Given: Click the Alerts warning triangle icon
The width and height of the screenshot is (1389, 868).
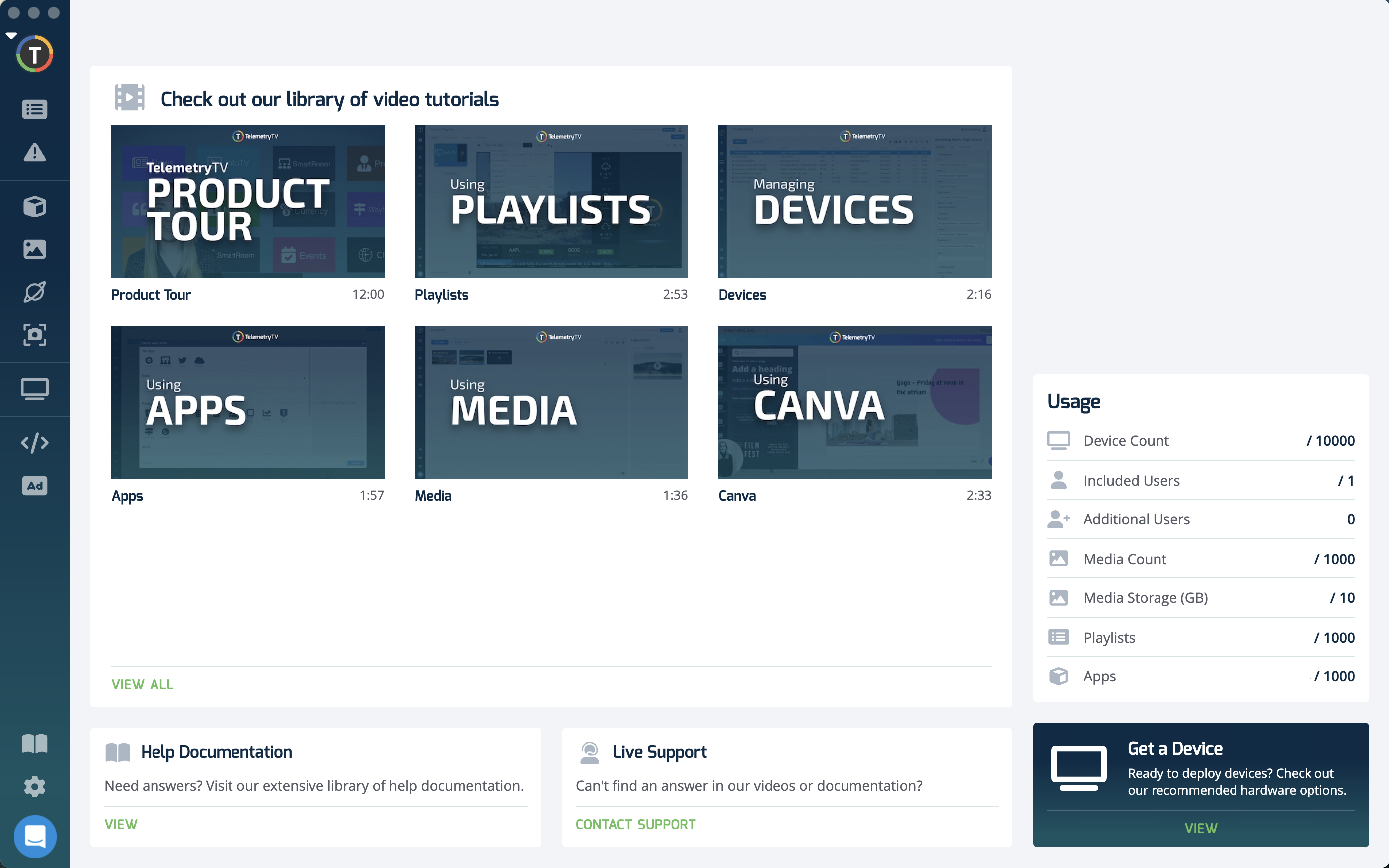Looking at the screenshot, I should click(34, 152).
